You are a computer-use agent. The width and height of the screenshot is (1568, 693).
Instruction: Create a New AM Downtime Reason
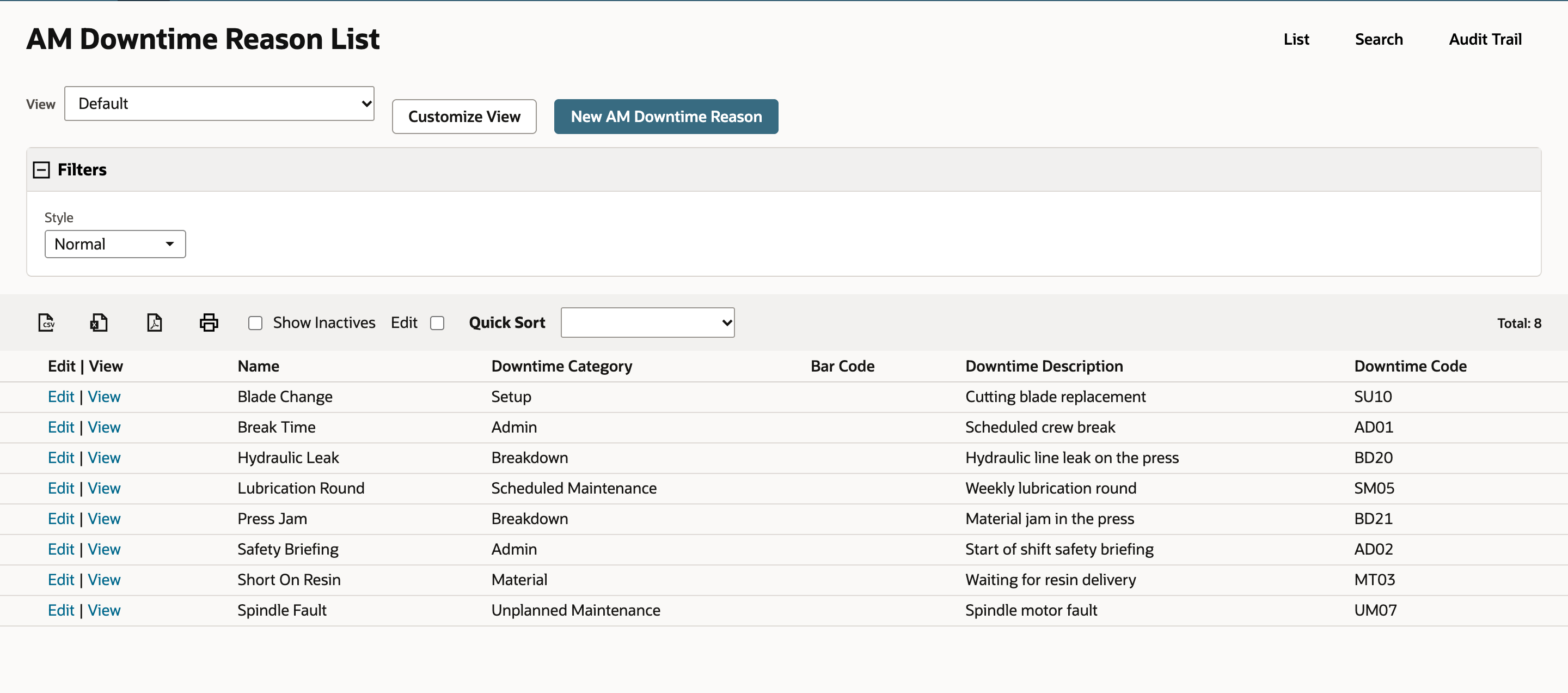tap(666, 116)
